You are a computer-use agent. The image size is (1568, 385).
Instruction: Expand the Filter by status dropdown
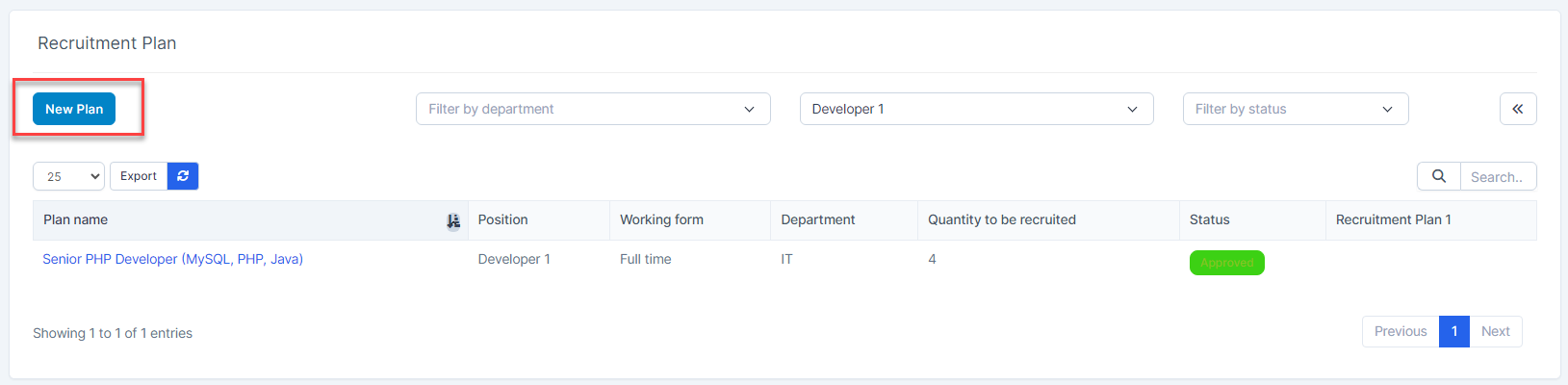coord(1295,109)
